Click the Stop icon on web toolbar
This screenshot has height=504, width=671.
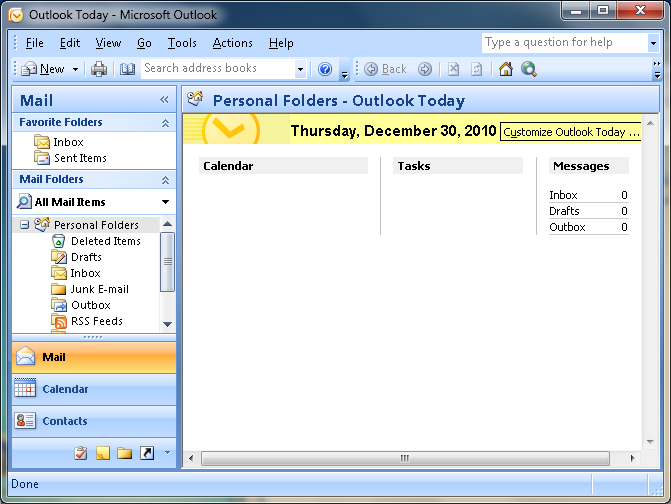click(453, 69)
